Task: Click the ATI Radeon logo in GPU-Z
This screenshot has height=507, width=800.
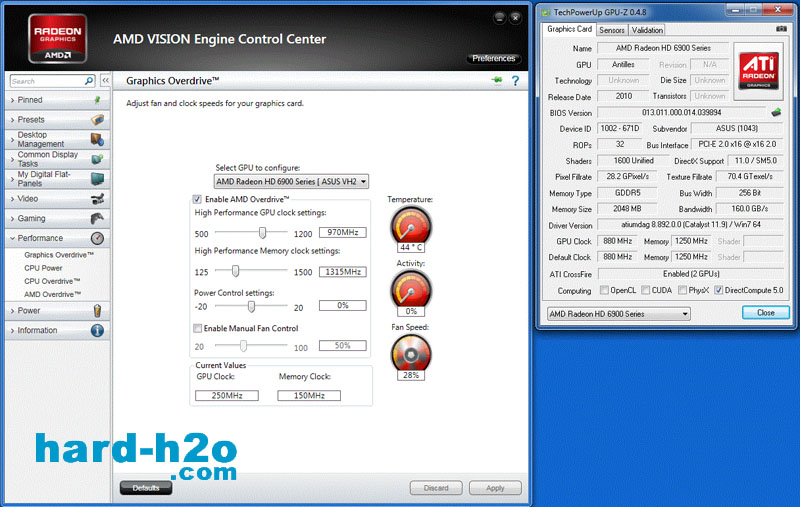Action: (x=759, y=71)
